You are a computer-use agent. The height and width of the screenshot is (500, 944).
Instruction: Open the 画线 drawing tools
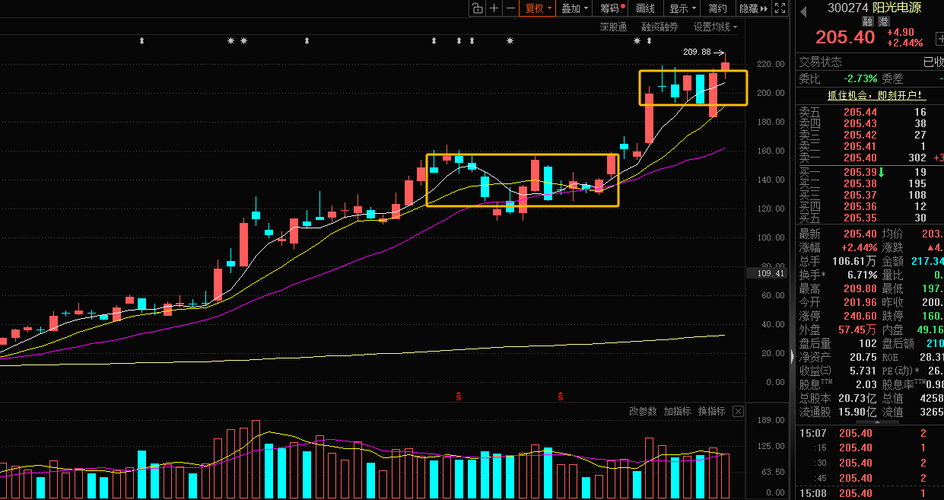[645, 8]
